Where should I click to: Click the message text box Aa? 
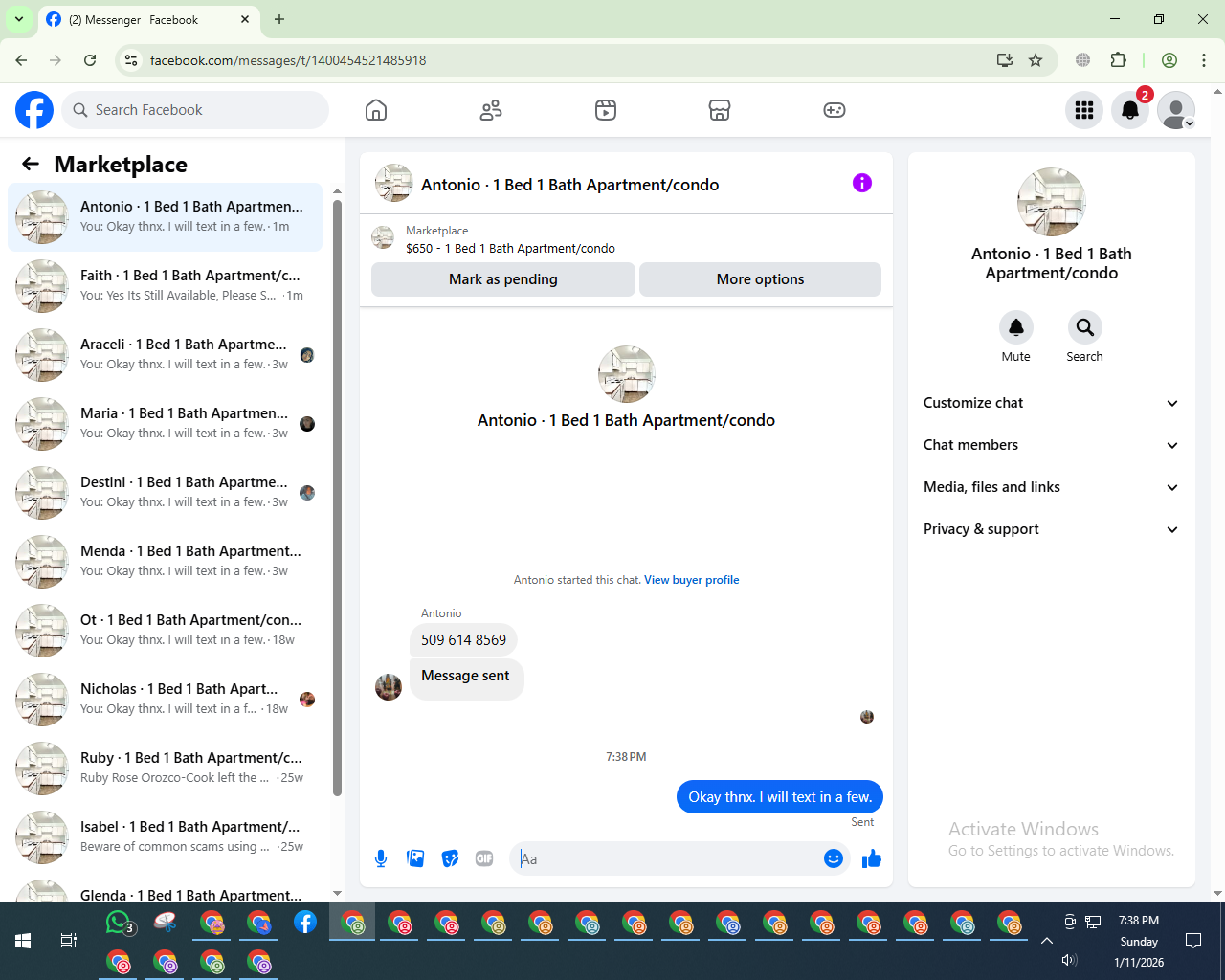[x=667, y=858]
